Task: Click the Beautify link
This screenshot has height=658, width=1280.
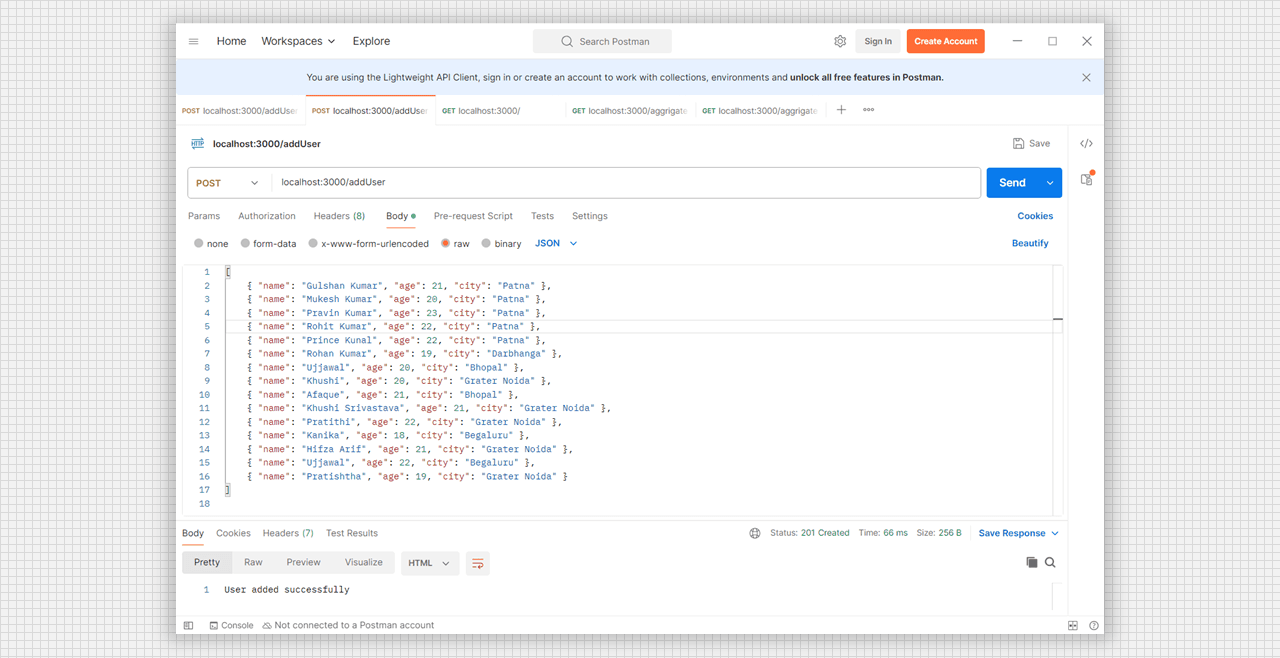Action: [x=1030, y=243]
